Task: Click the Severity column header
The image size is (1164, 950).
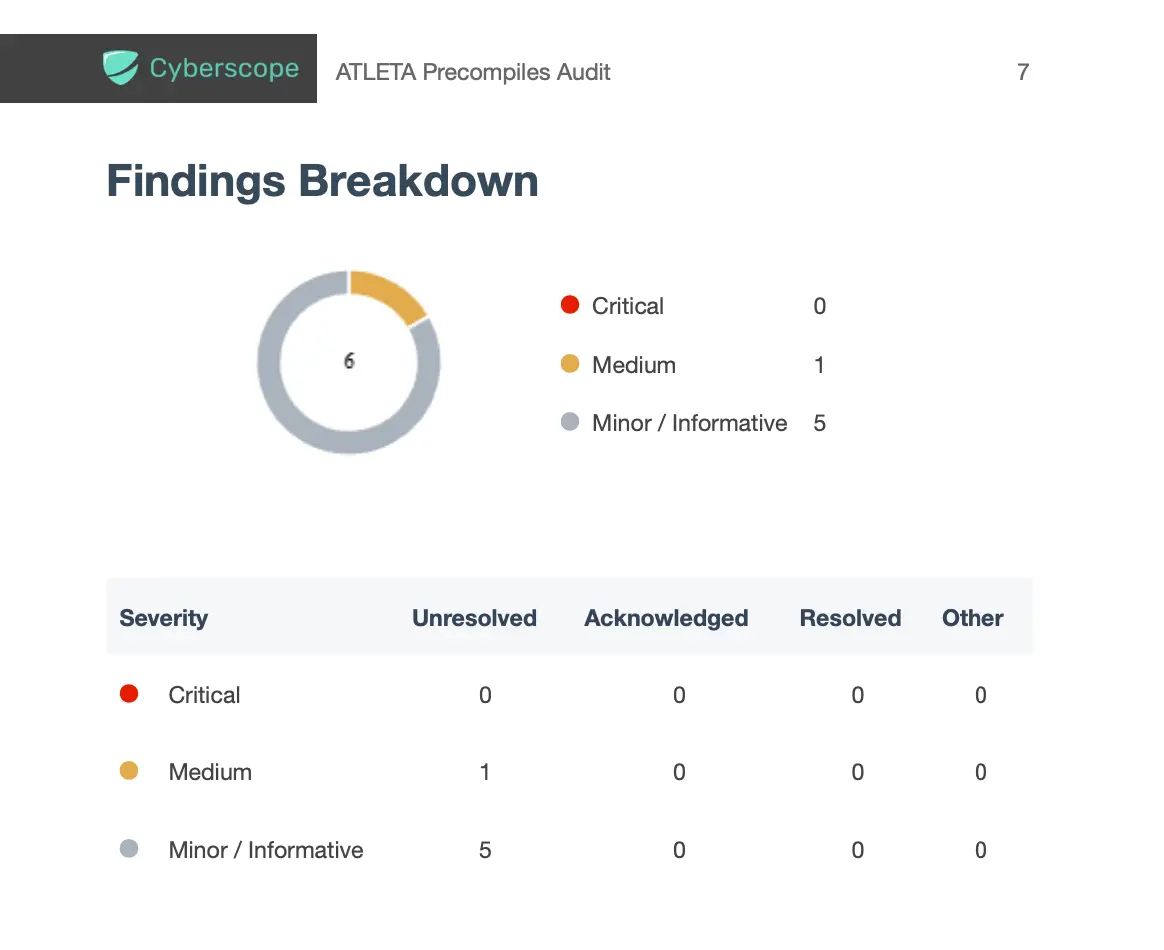Action: coord(163,618)
